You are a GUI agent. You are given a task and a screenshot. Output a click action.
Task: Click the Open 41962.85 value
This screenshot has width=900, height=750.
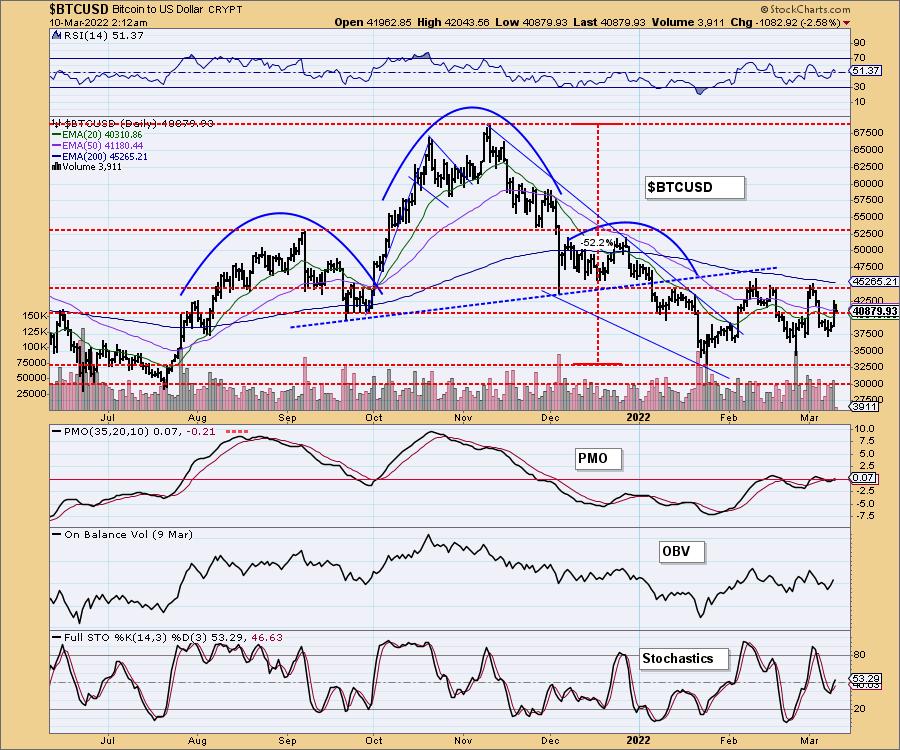[373, 22]
